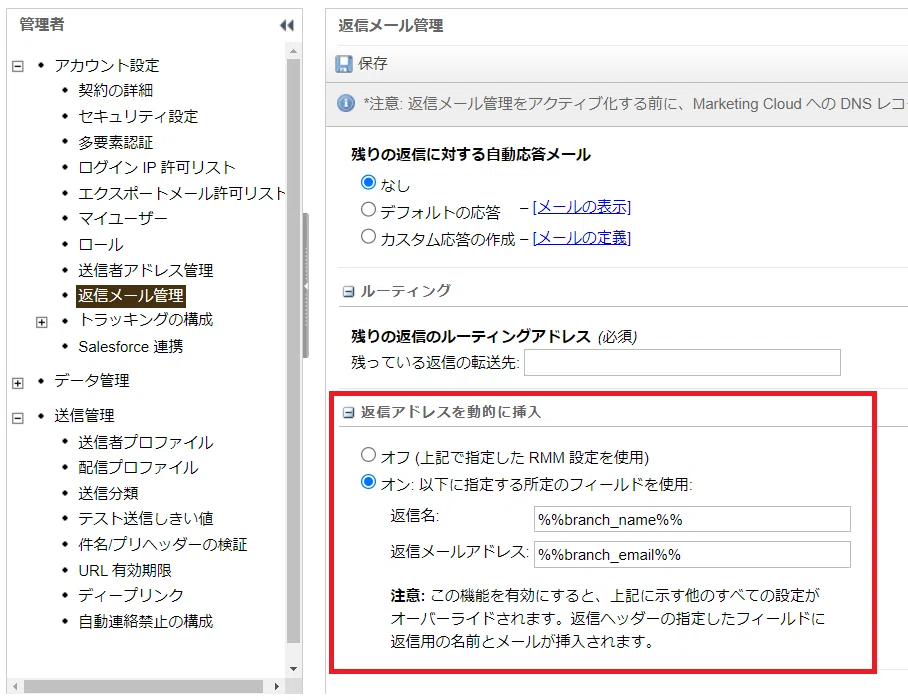This screenshot has width=908, height=700.
Task: Open 件名/プリヘッダーの検証 in the tree
Action: (163, 545)
